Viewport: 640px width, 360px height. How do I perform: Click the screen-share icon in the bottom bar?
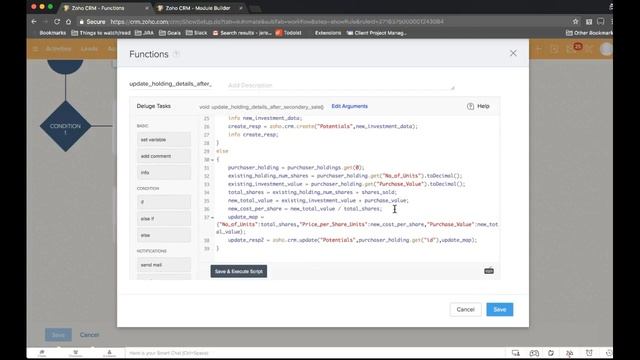516,353
